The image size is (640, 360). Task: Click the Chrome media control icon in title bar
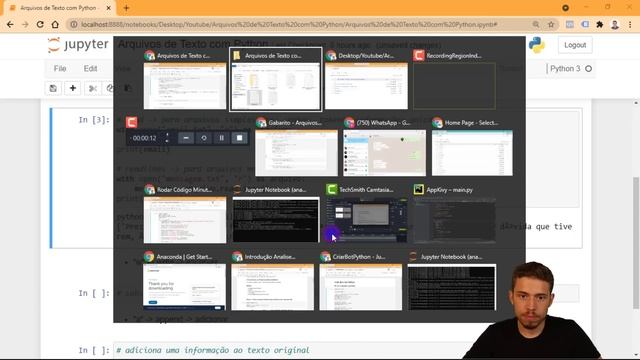point(565,8)
